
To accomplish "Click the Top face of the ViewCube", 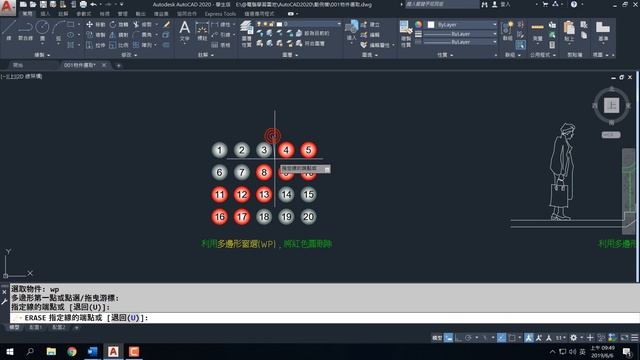I will tap(611, 105).
